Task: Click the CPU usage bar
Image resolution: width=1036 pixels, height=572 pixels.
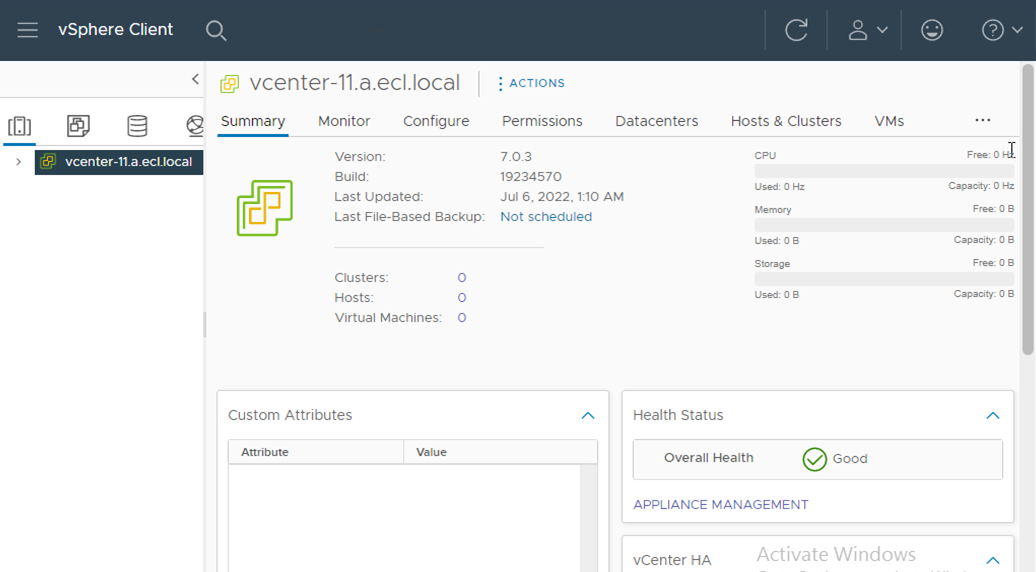Action: coord(884,171)
